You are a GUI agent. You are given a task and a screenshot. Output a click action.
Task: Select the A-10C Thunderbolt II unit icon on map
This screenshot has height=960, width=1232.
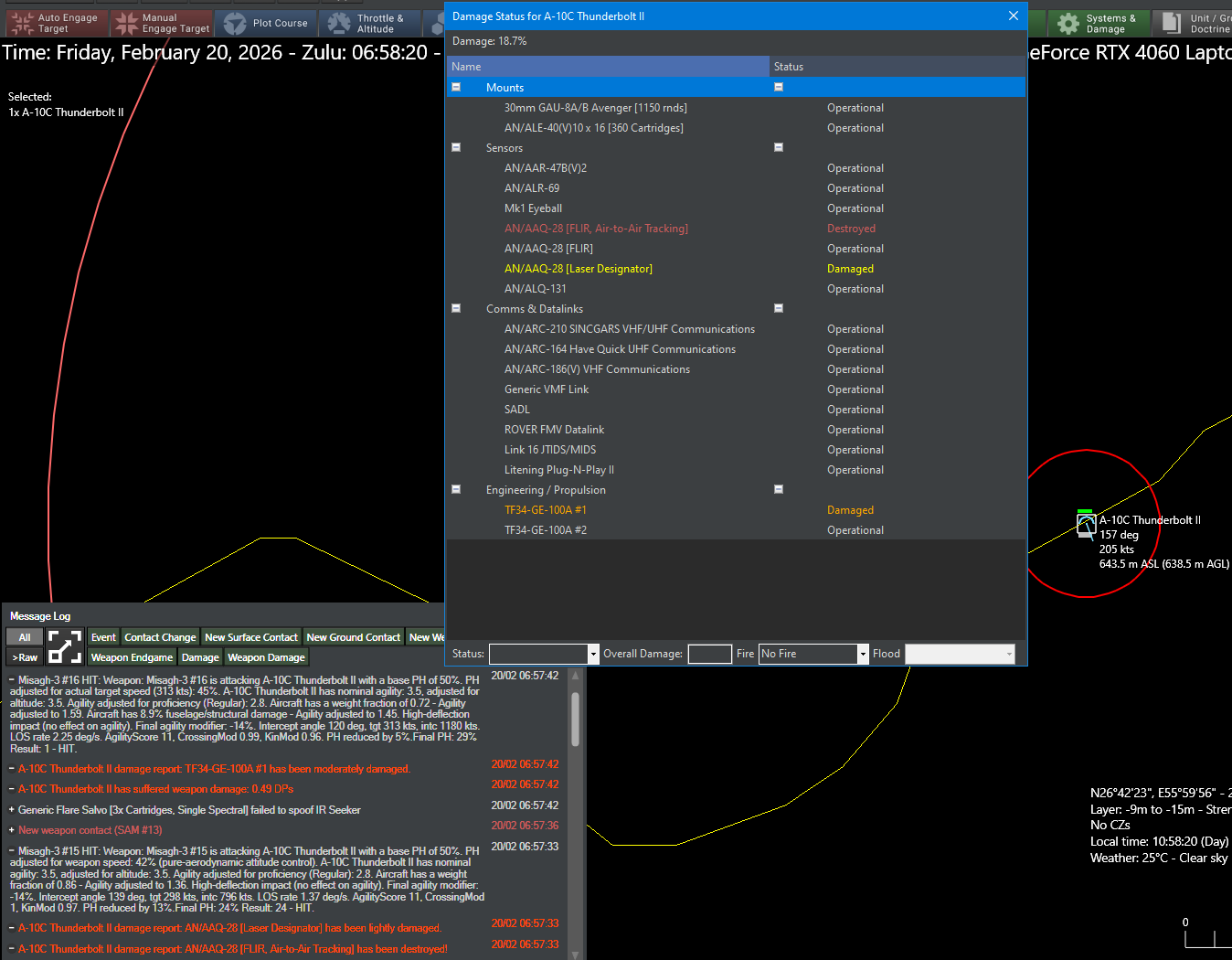click(1086, 525)
